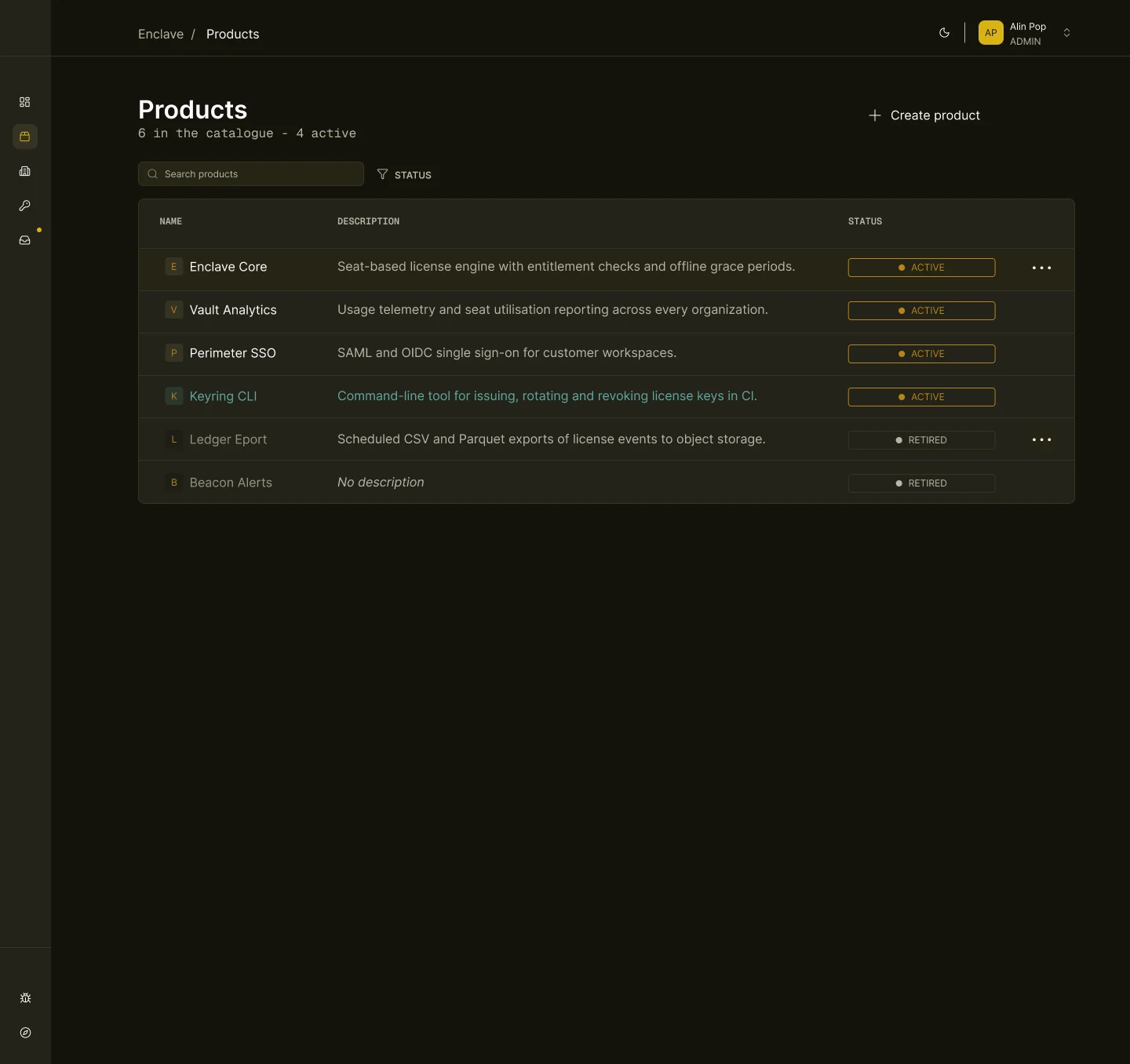1130x1064 pixels.
Task: Click the ACTIVE status badge for Enclave Core
Action: tap(921, 268)
